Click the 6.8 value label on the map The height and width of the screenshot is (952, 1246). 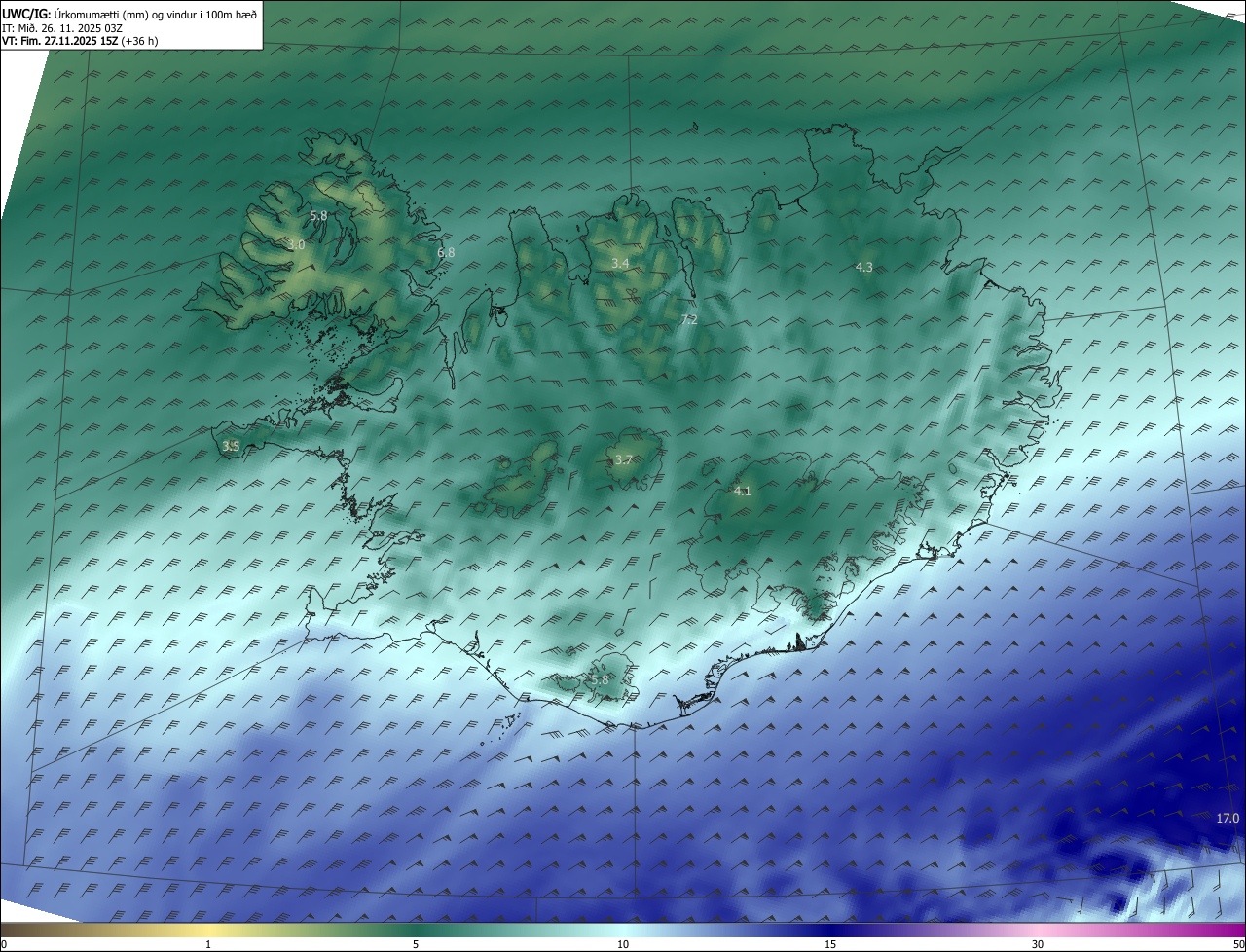click(x=446, y=252)
